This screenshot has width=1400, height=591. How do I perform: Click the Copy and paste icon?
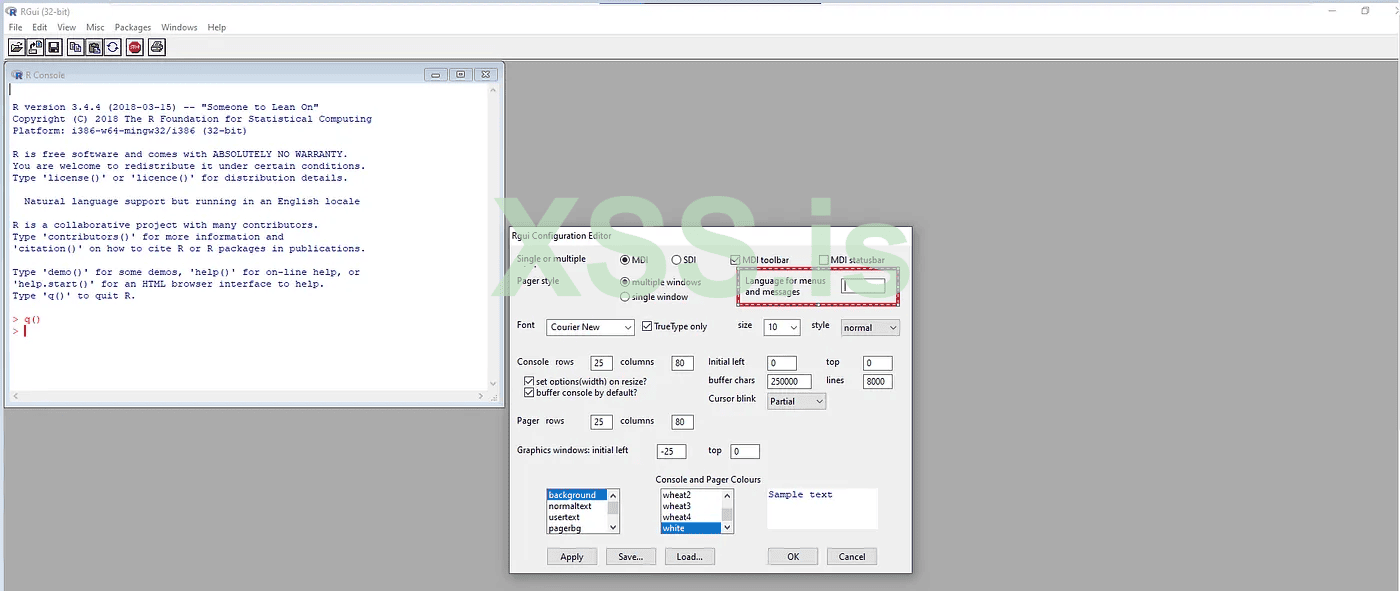point(113,47)
